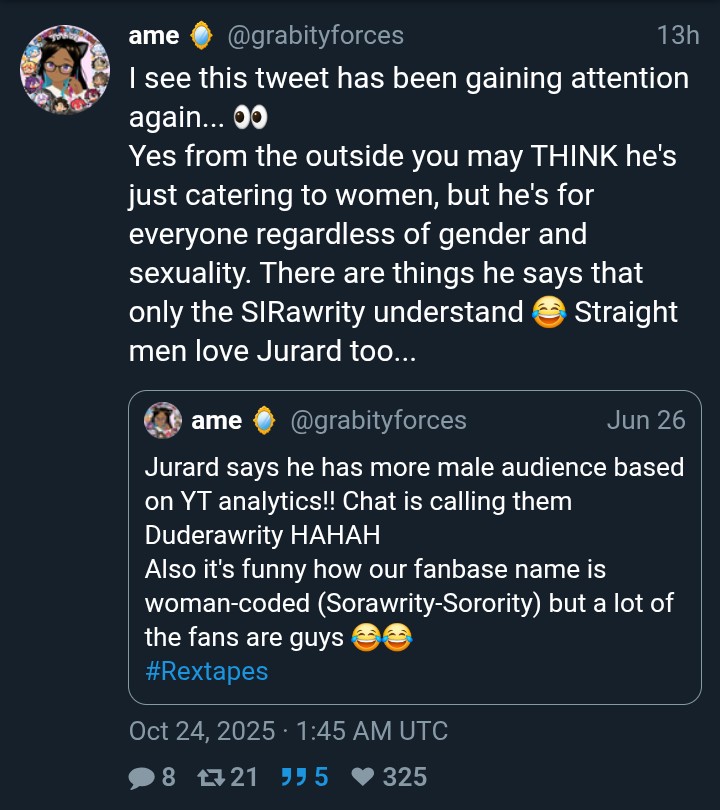Open small avatar in quoted tweet
720x810 pixels.
163,420
